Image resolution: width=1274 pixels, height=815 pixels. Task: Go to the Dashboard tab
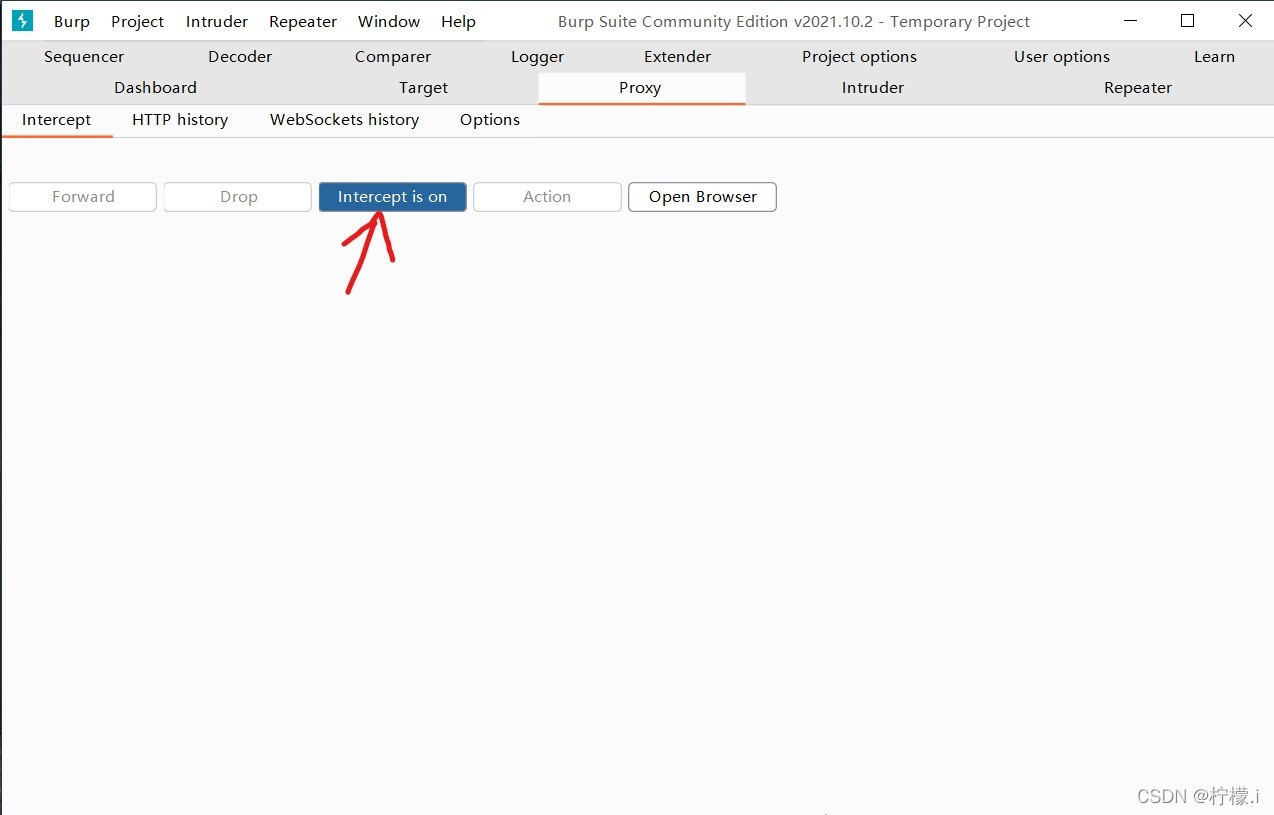(x=155, y=88)
